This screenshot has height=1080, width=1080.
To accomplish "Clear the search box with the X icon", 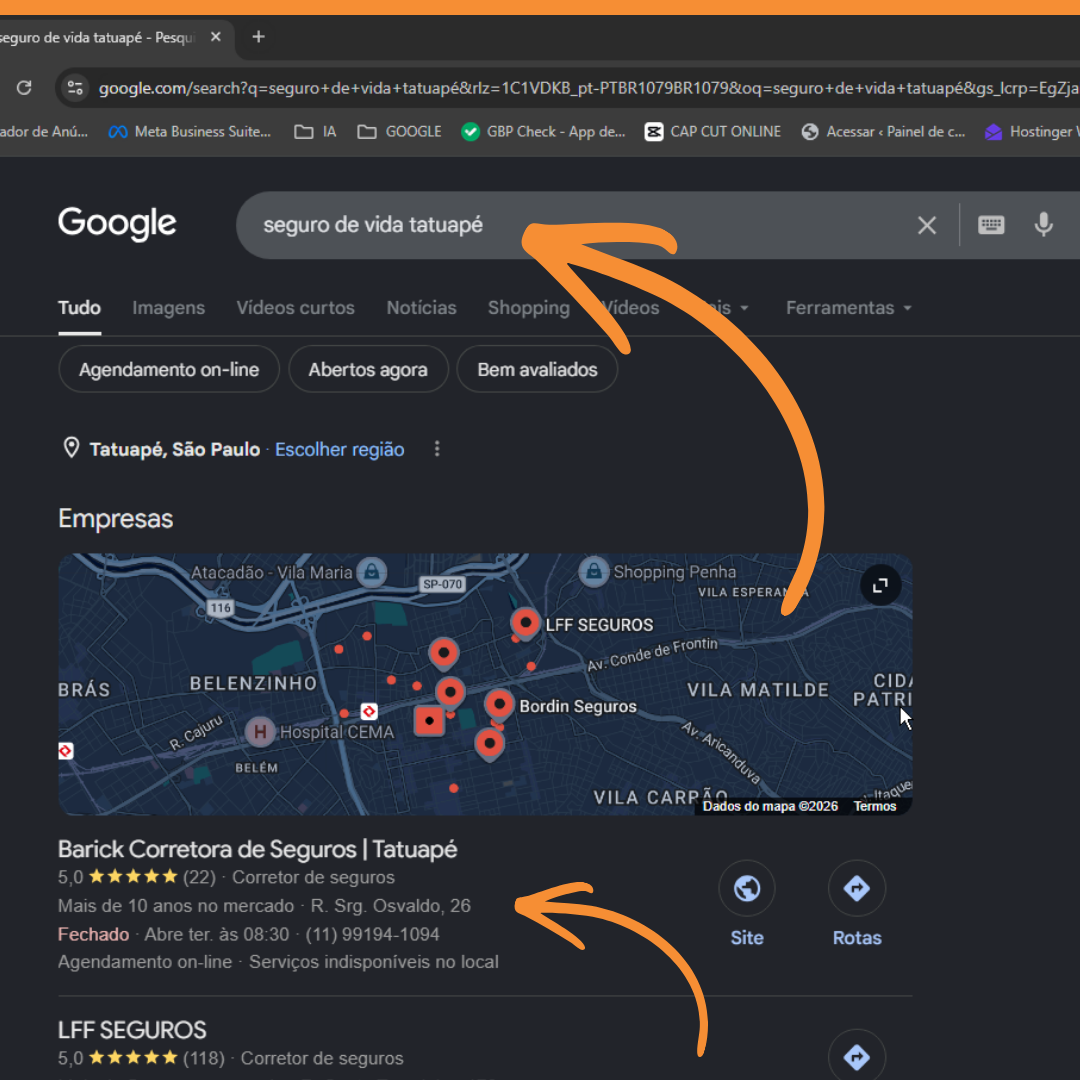I will pyautogui.click(x=926, y=225).
